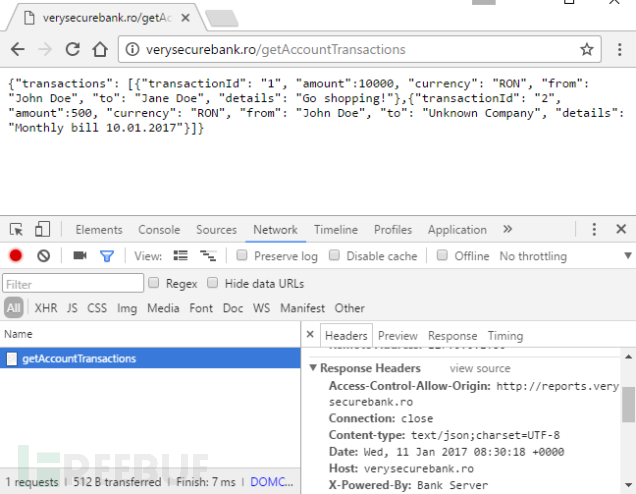
Task: Focus the network Filter text field
Action: 73,283
